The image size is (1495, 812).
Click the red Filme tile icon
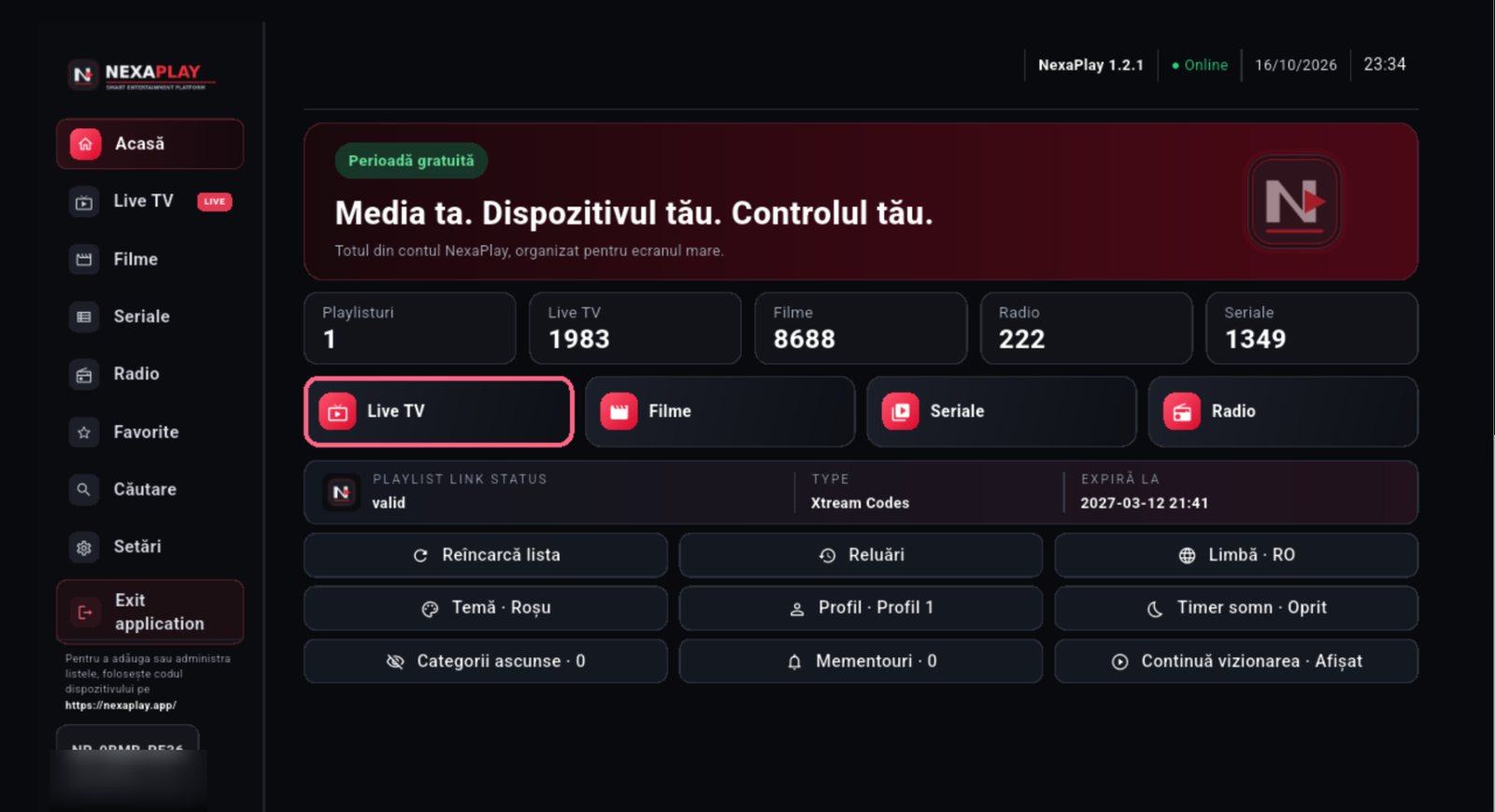tap(619, 412)
